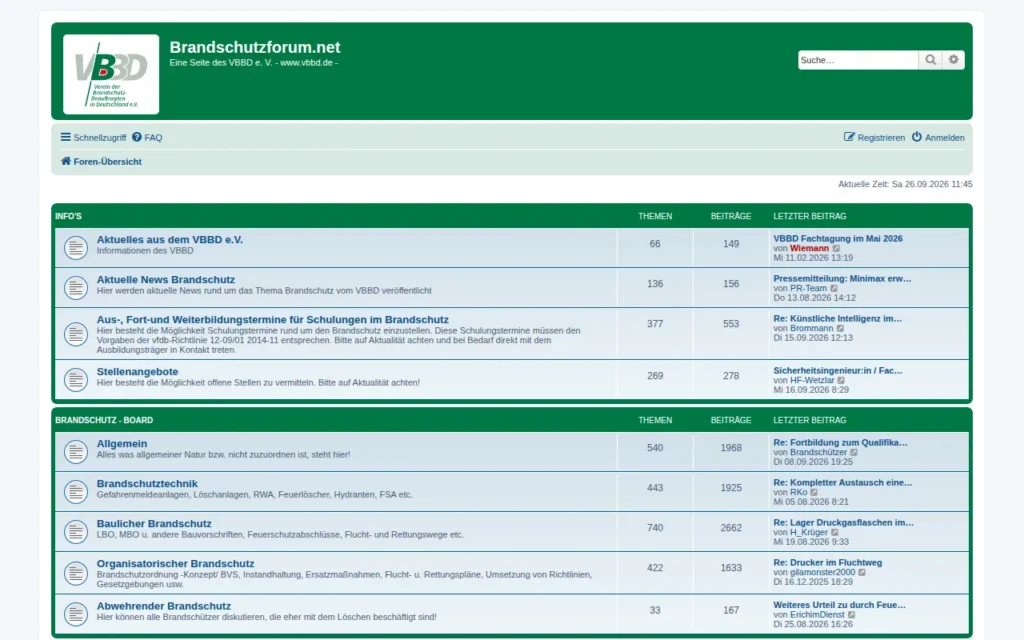View profile of user HF-Wetzlar
This screenshot has width=1024, height=640.
click(x=812, y=381)
